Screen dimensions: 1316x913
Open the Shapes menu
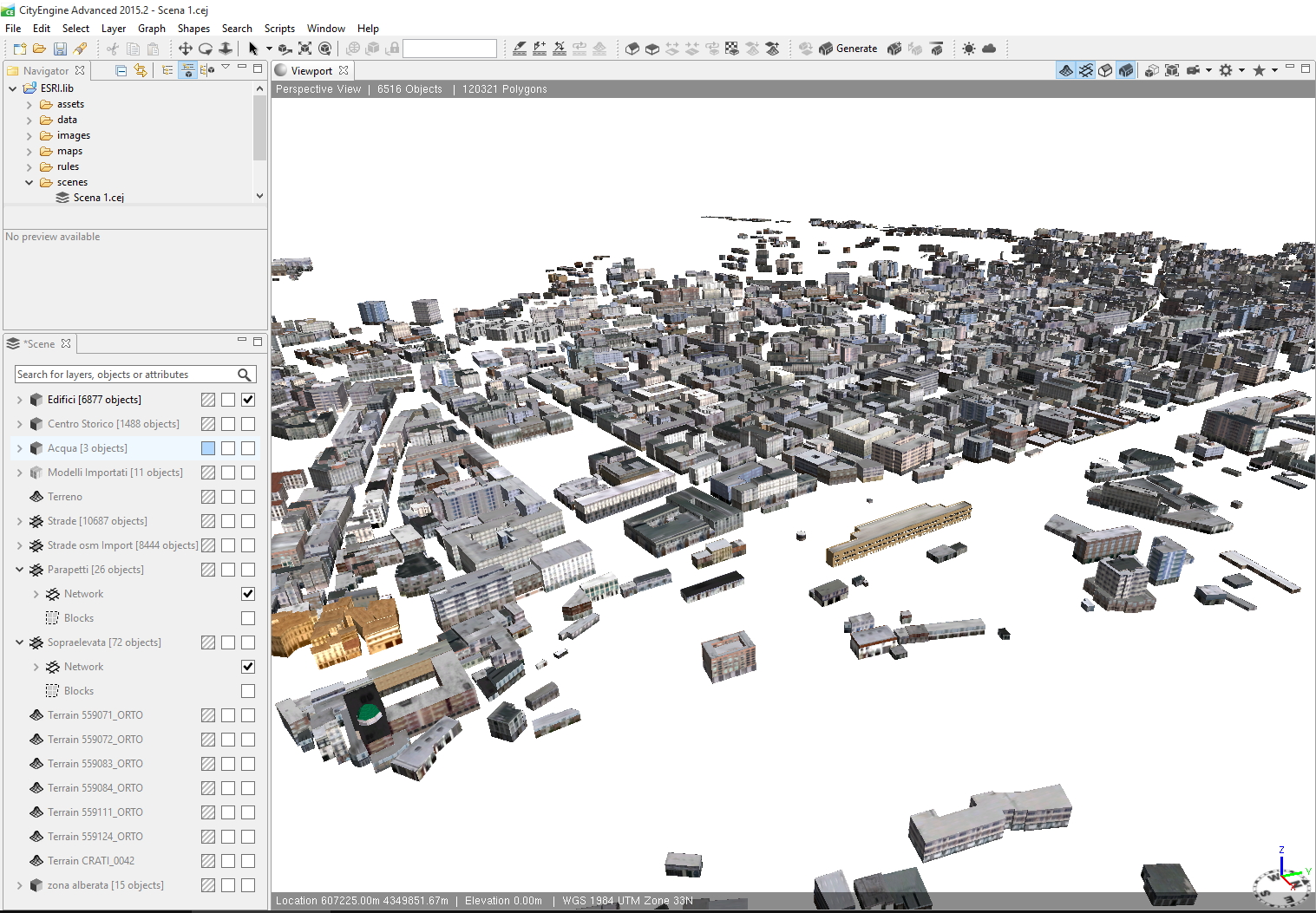pos(193,29)
